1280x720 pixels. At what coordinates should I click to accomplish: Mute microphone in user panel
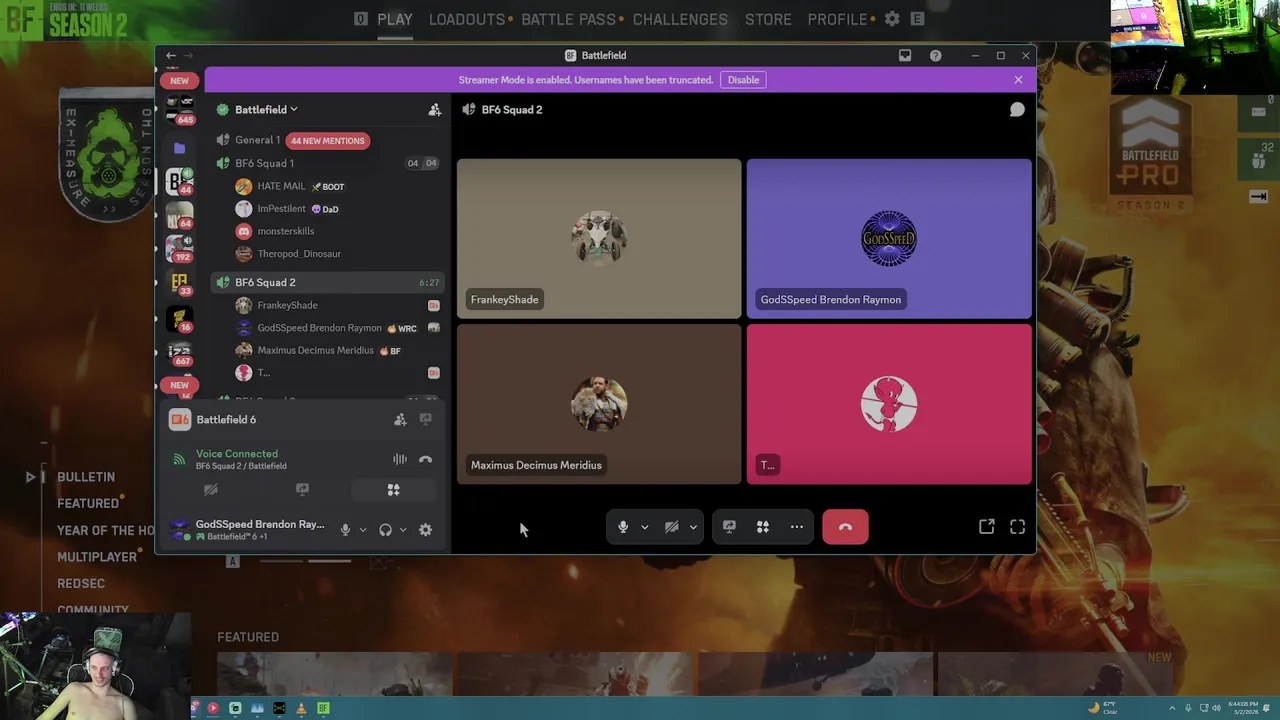click(345, 530)
